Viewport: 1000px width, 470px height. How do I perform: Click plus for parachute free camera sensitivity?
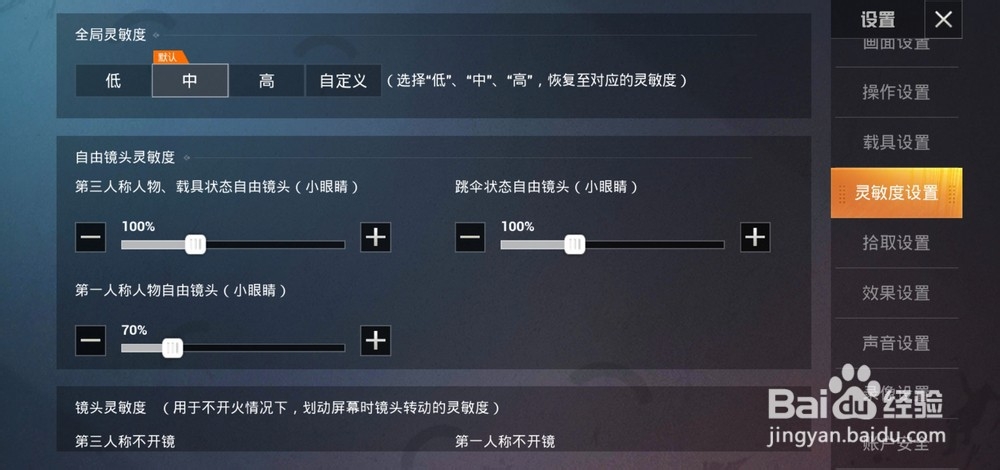click(755, 237)
